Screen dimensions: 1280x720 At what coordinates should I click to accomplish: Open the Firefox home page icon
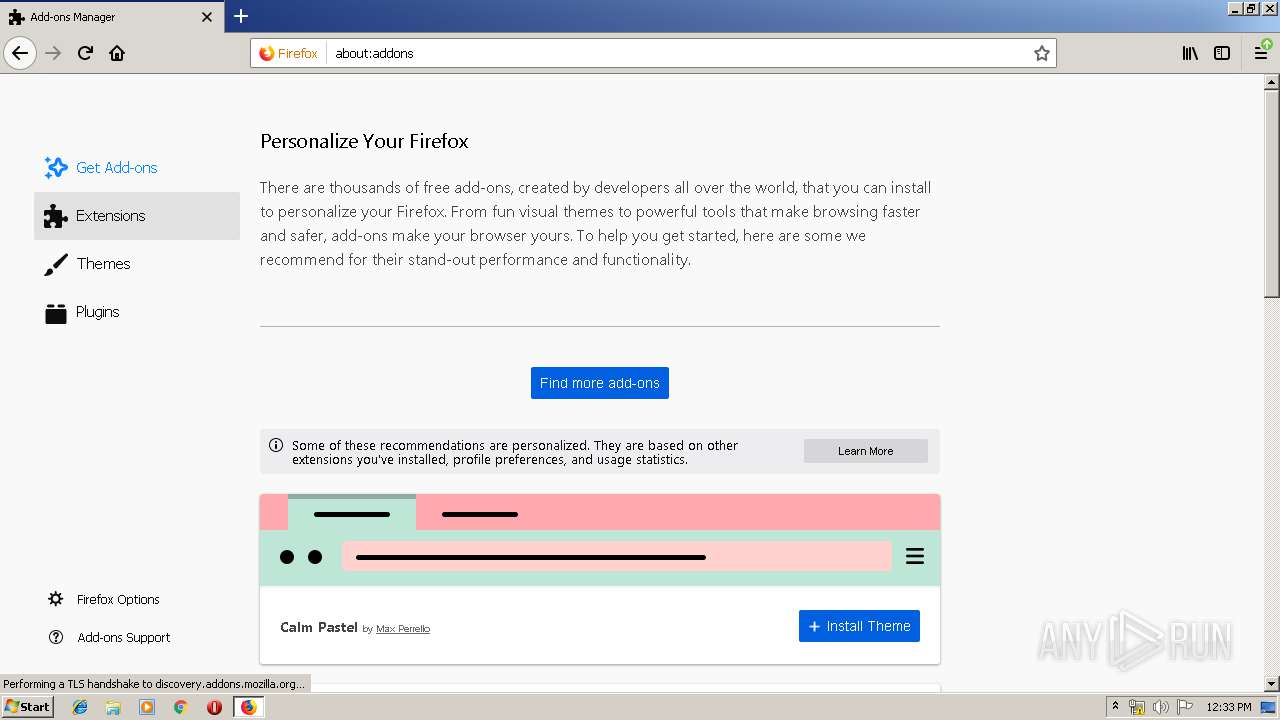[117, 53]
